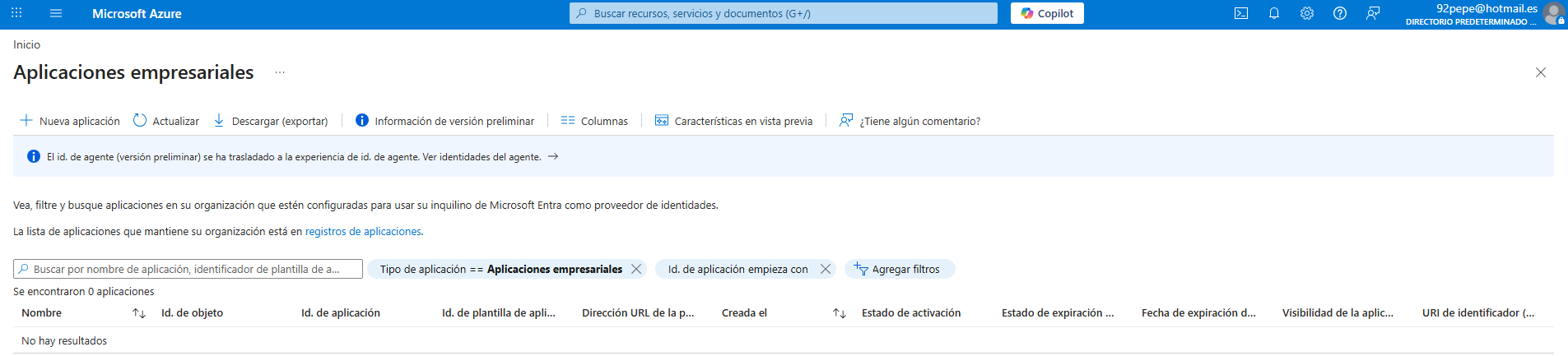Select Estado de activación column header
The width and height of the screenshot is (1568, 356).
[x=911, y=313]
